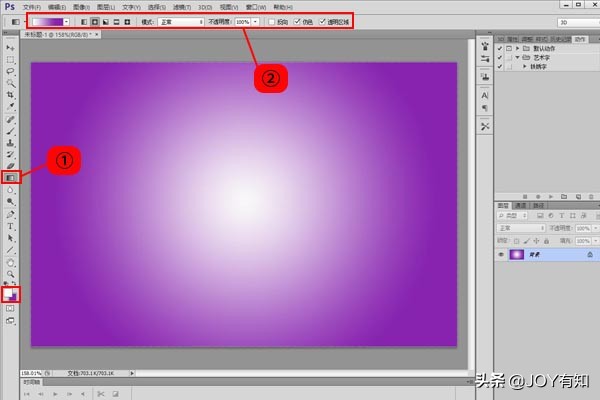600x400 pixels.
Task: Open the layer filter type dropdown
Action: point(512,216)
